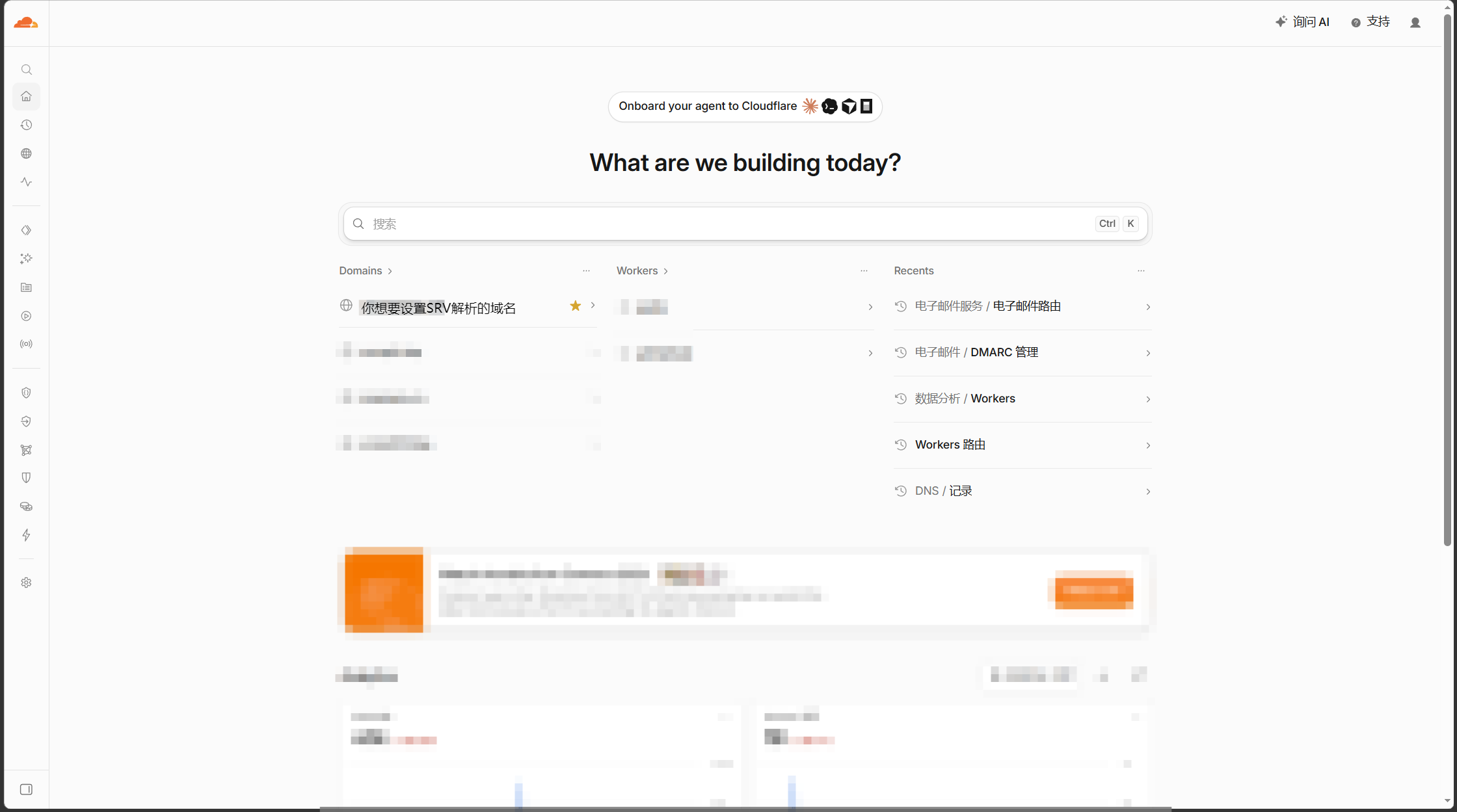Go to the Home sidebar icon

26,96
